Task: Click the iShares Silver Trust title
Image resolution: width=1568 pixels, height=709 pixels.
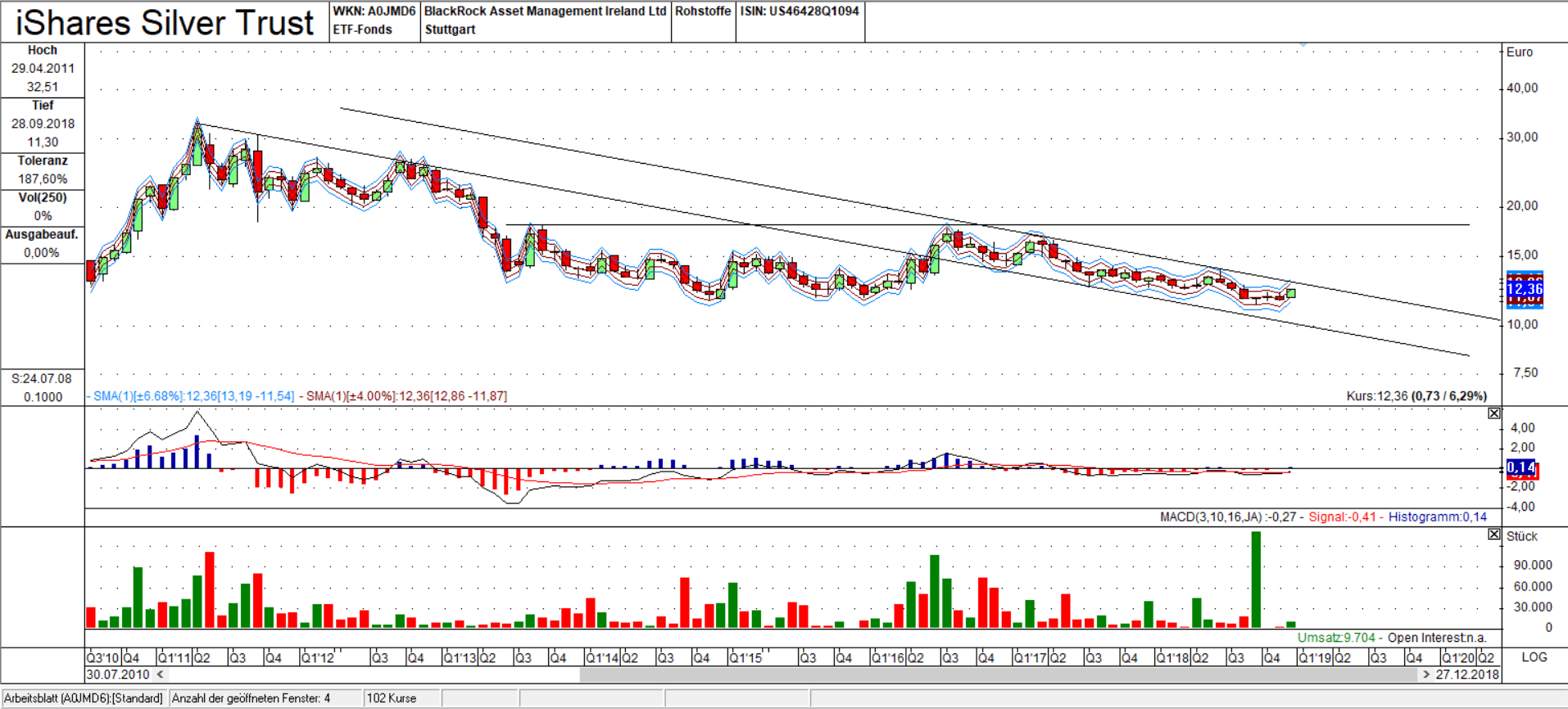Action: point(165,22)
